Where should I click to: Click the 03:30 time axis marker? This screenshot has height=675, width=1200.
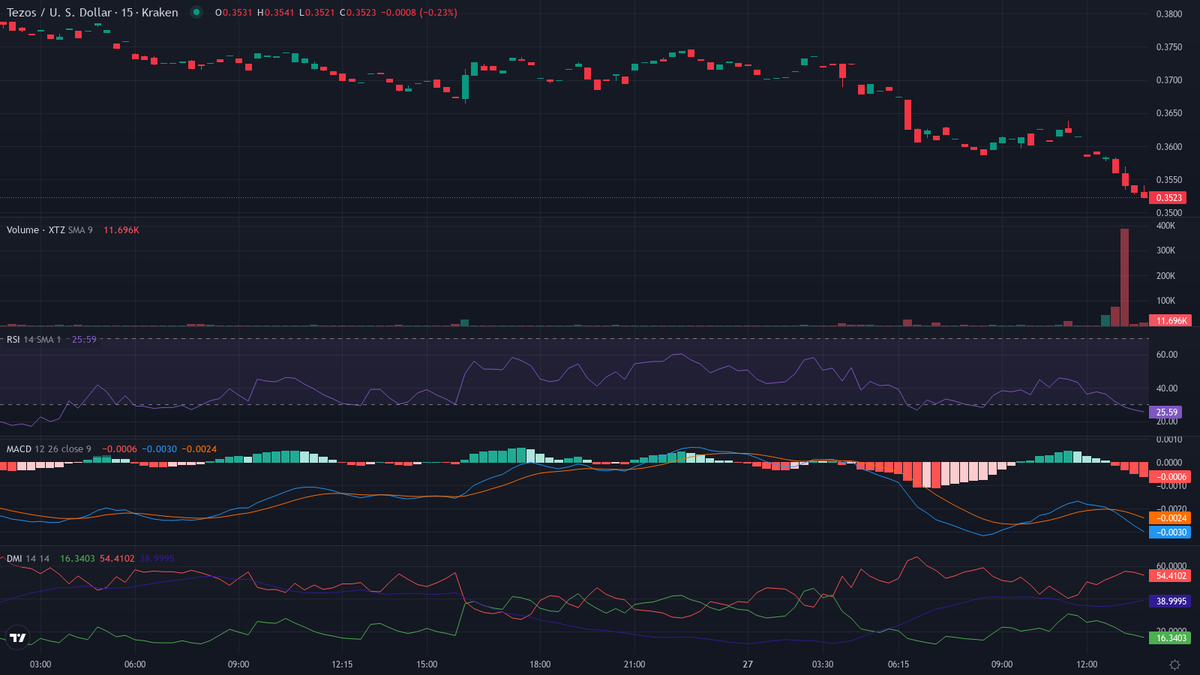(823, 664)
